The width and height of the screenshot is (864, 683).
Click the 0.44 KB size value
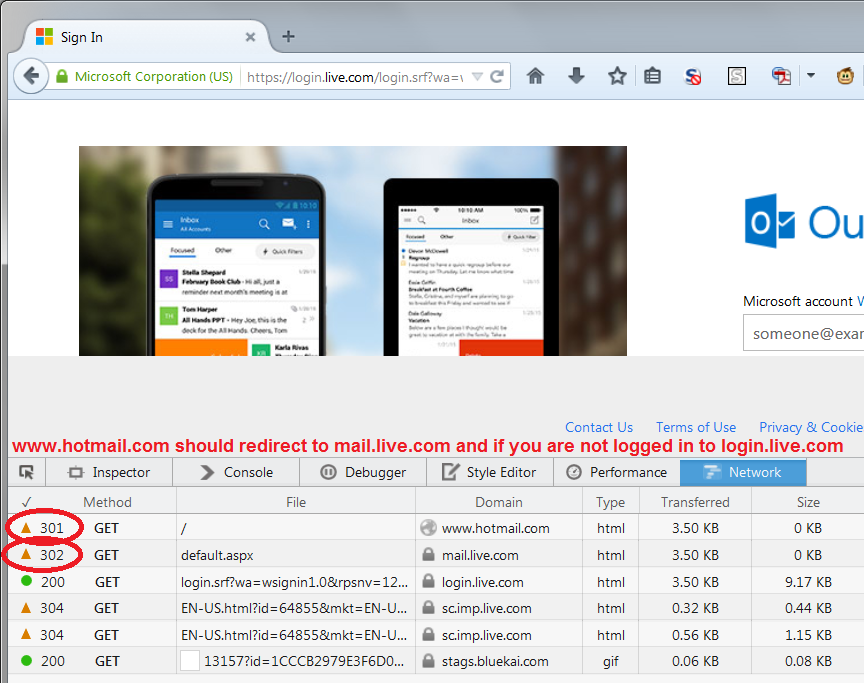tap(808, 608)
